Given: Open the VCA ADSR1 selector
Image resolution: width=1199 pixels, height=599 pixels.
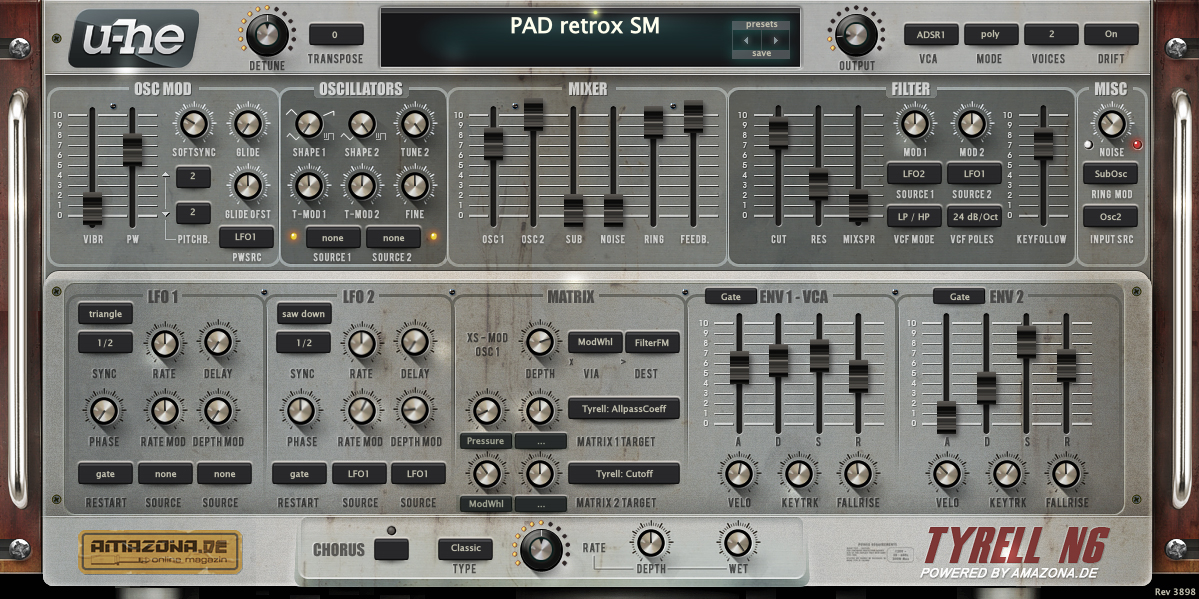Looking at the screenshot, I should pyautogui.click(x=931, y=34).
